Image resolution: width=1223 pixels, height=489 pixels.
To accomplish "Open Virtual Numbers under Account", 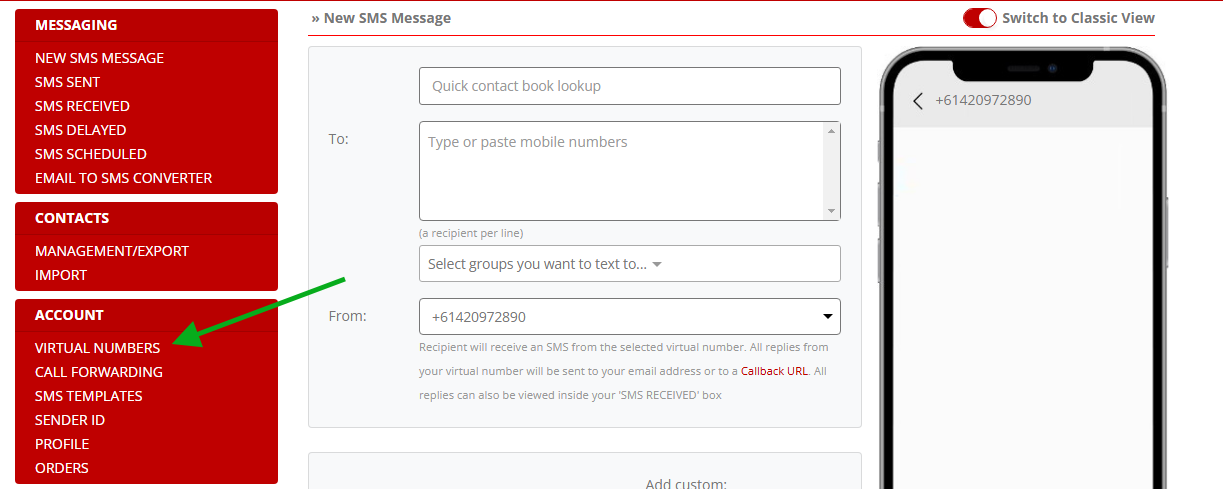I will tap(97, 348).
